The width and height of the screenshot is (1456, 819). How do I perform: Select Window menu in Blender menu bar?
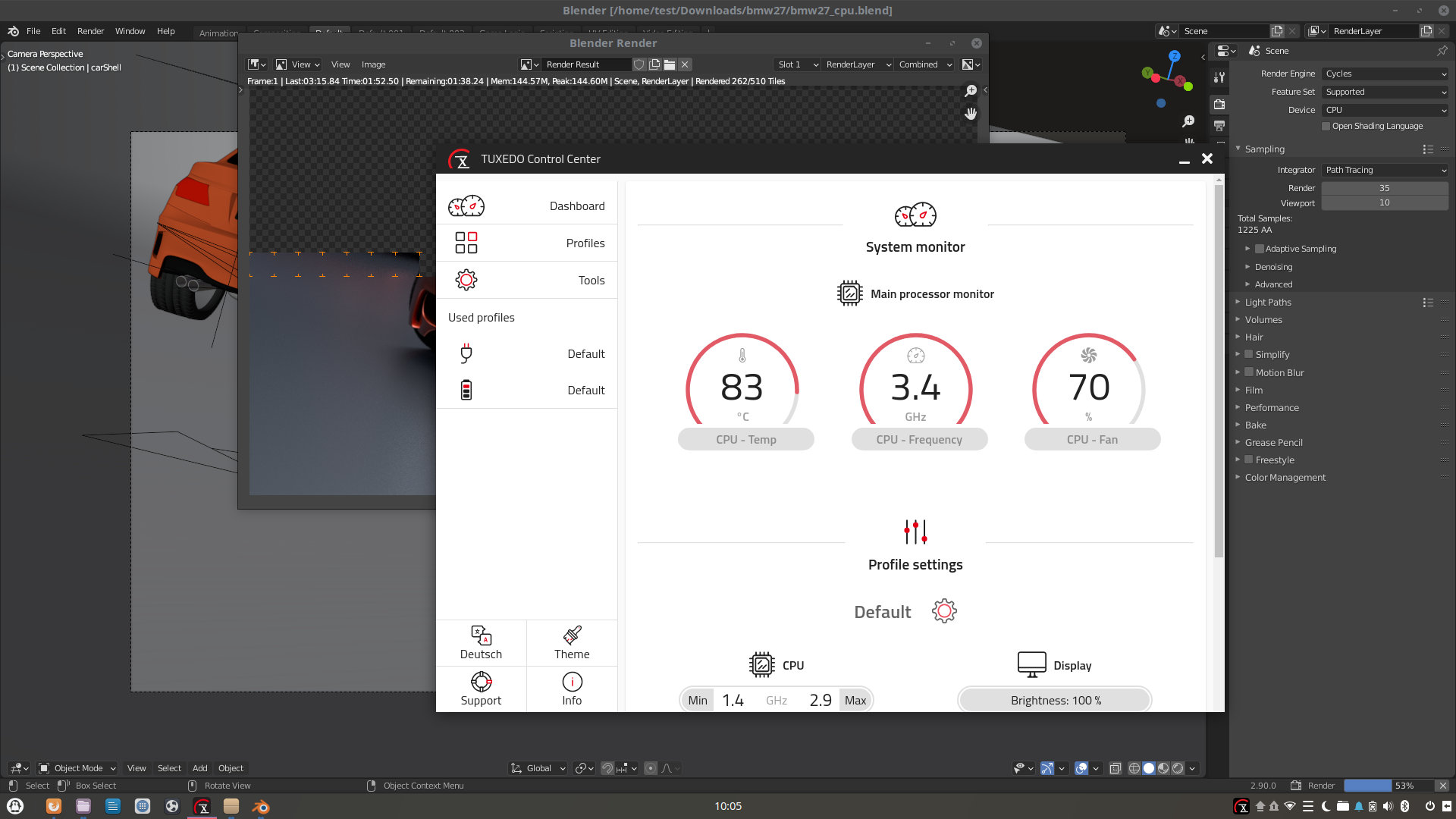(x=129, y=31)
